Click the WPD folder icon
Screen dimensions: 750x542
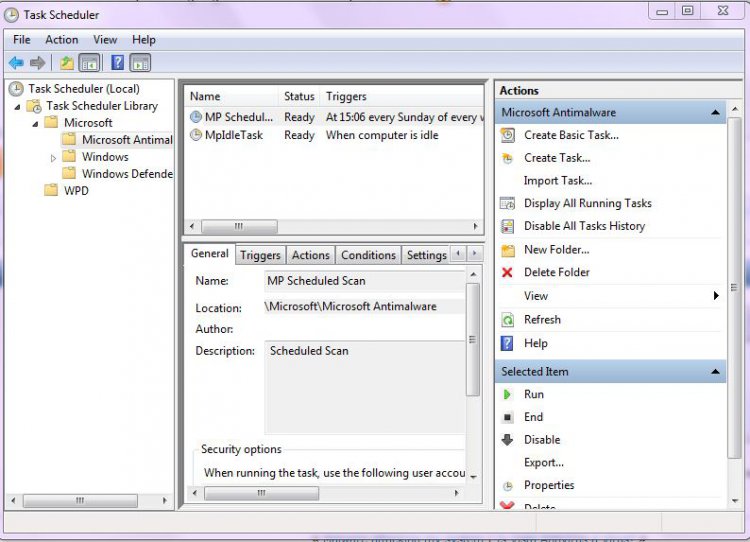(51, 190)
